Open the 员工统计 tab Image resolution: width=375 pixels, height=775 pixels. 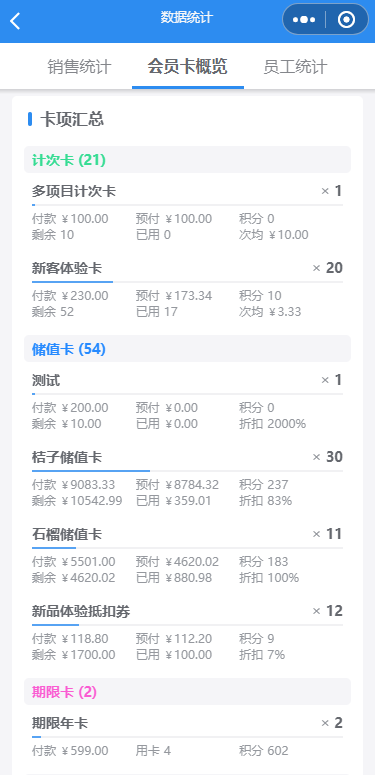tap(295, 67)
